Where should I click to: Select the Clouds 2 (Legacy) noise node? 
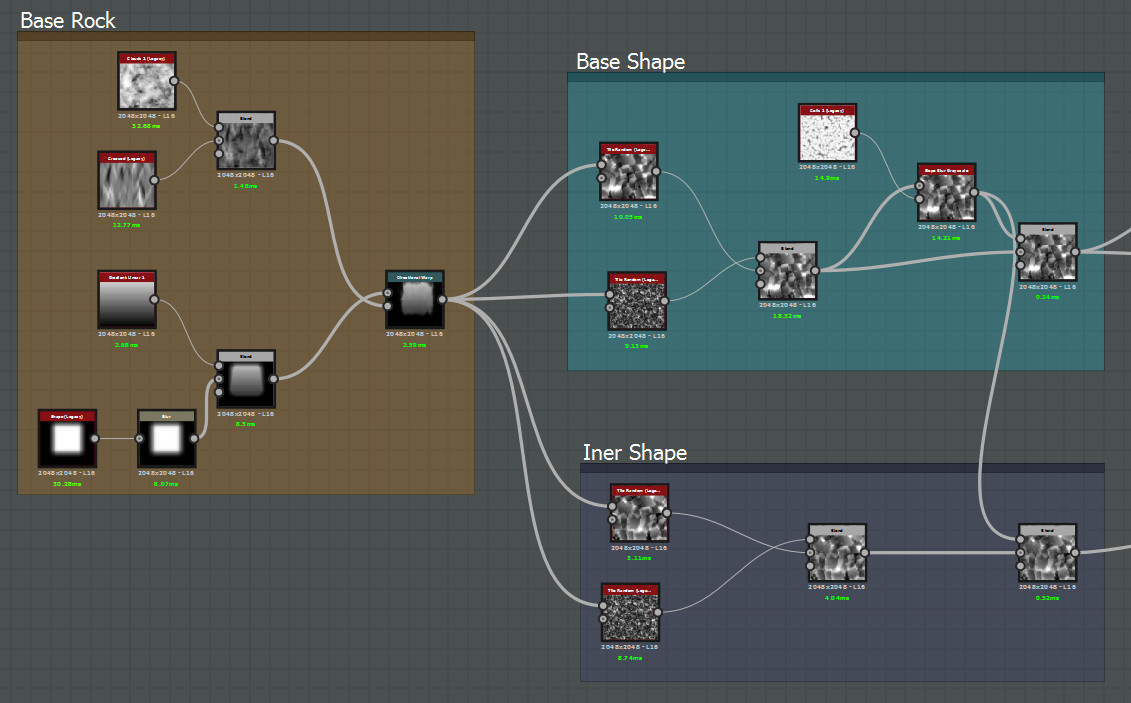(146, 81)
